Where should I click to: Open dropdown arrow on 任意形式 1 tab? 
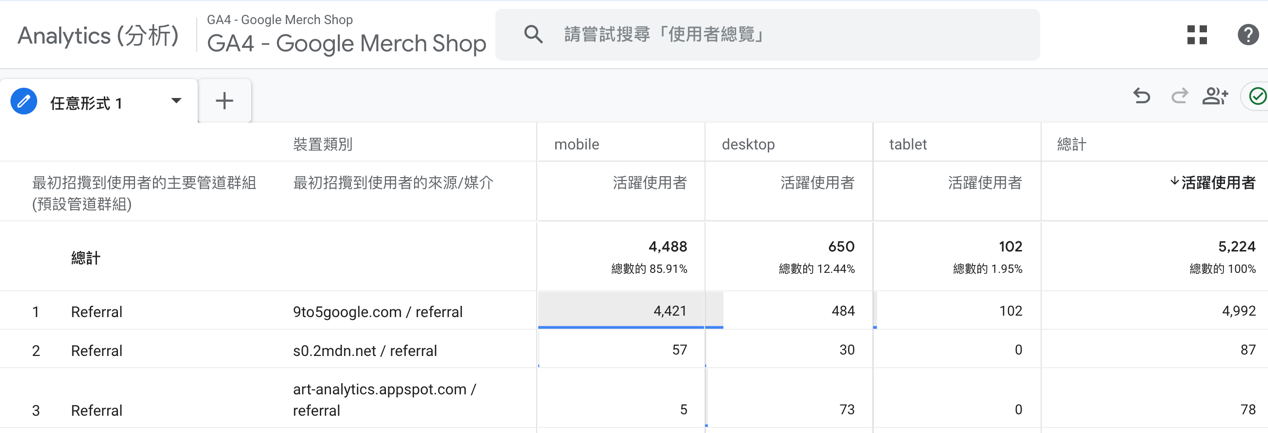[x=176, y=101]
